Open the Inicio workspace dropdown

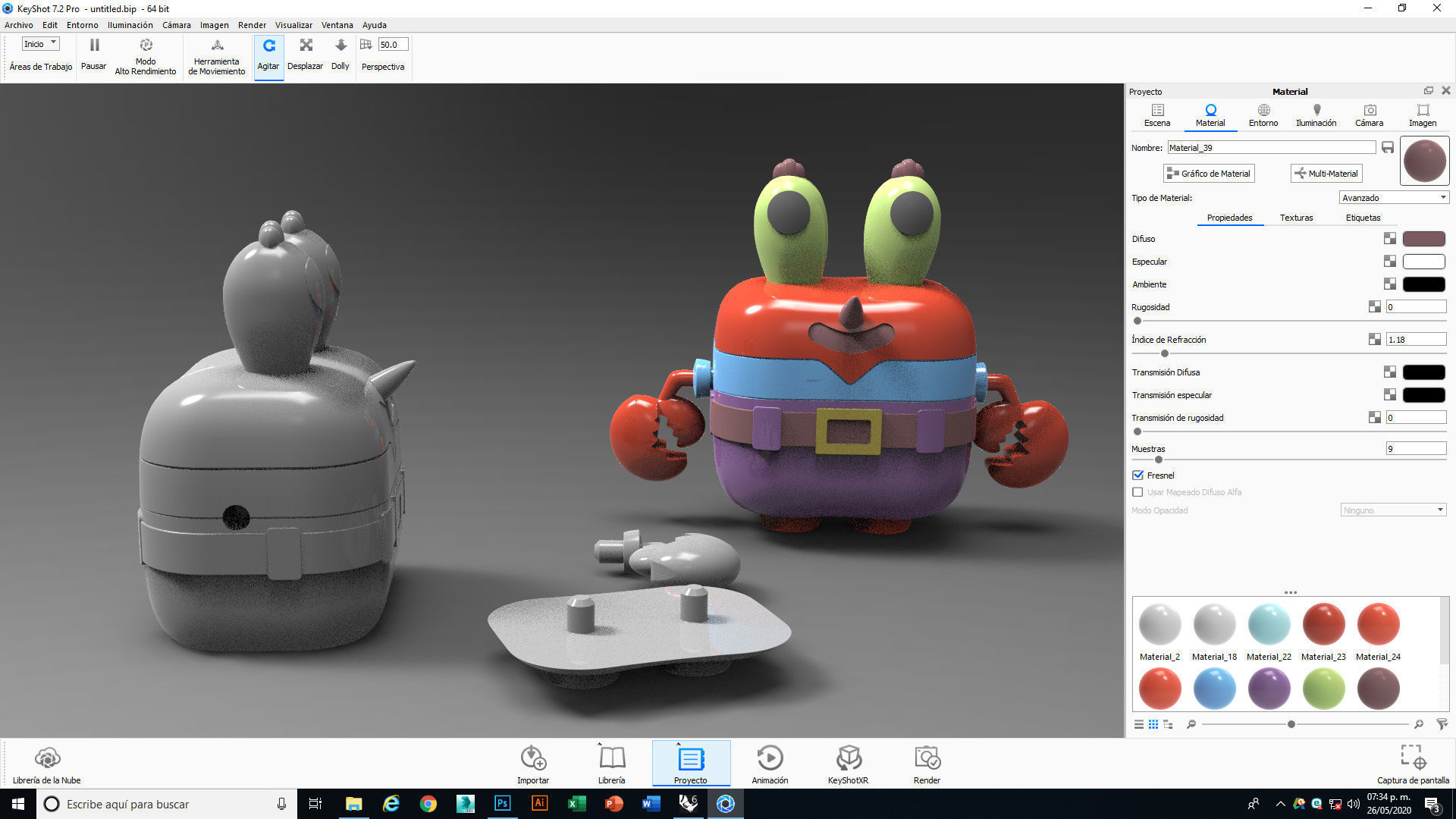point(40,44)
